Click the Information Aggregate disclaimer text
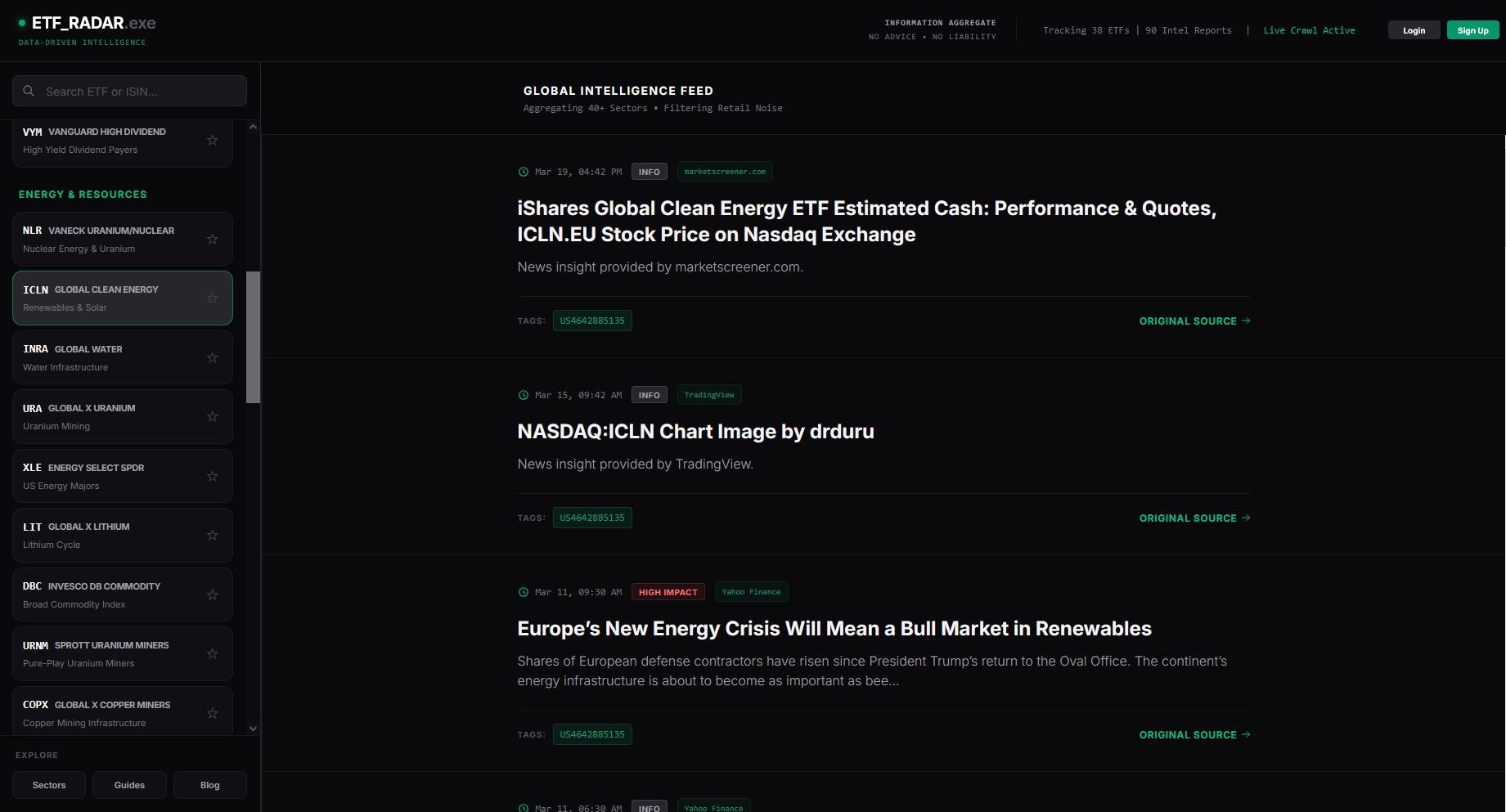 tap(940, 23)
